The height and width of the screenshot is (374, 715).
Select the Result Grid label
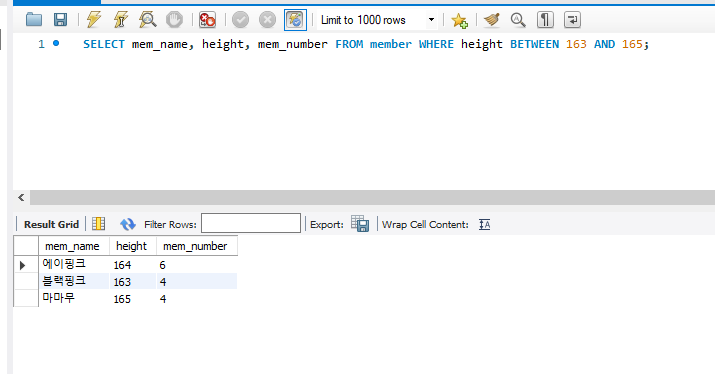pos(52,224)
